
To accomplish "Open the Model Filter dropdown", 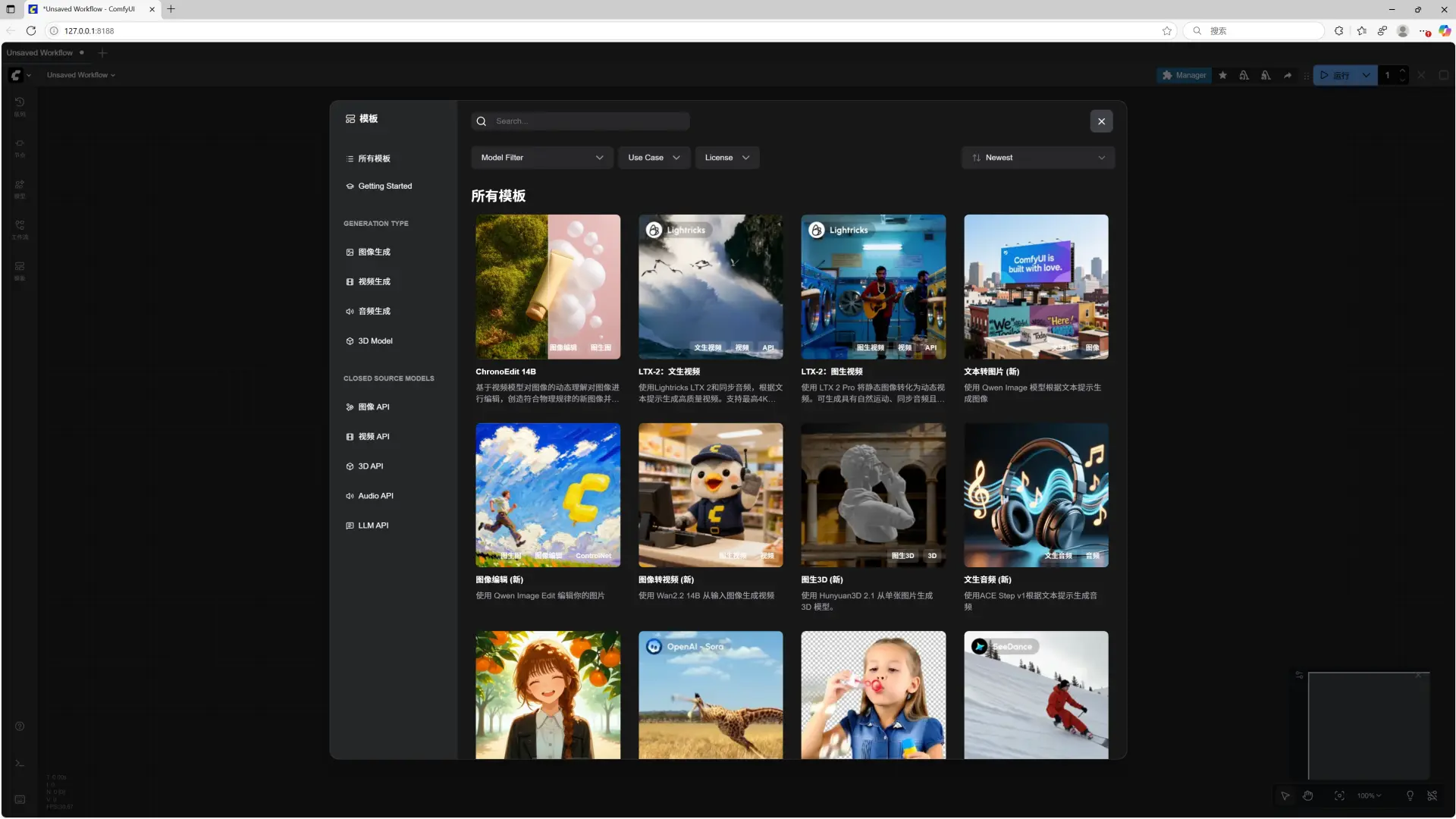I will point(541,158).
